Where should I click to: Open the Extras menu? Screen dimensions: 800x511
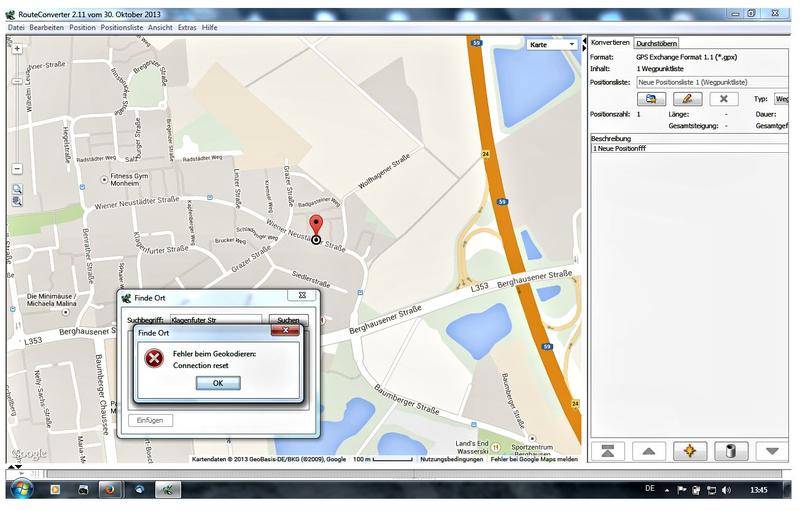tap(187, 28)
